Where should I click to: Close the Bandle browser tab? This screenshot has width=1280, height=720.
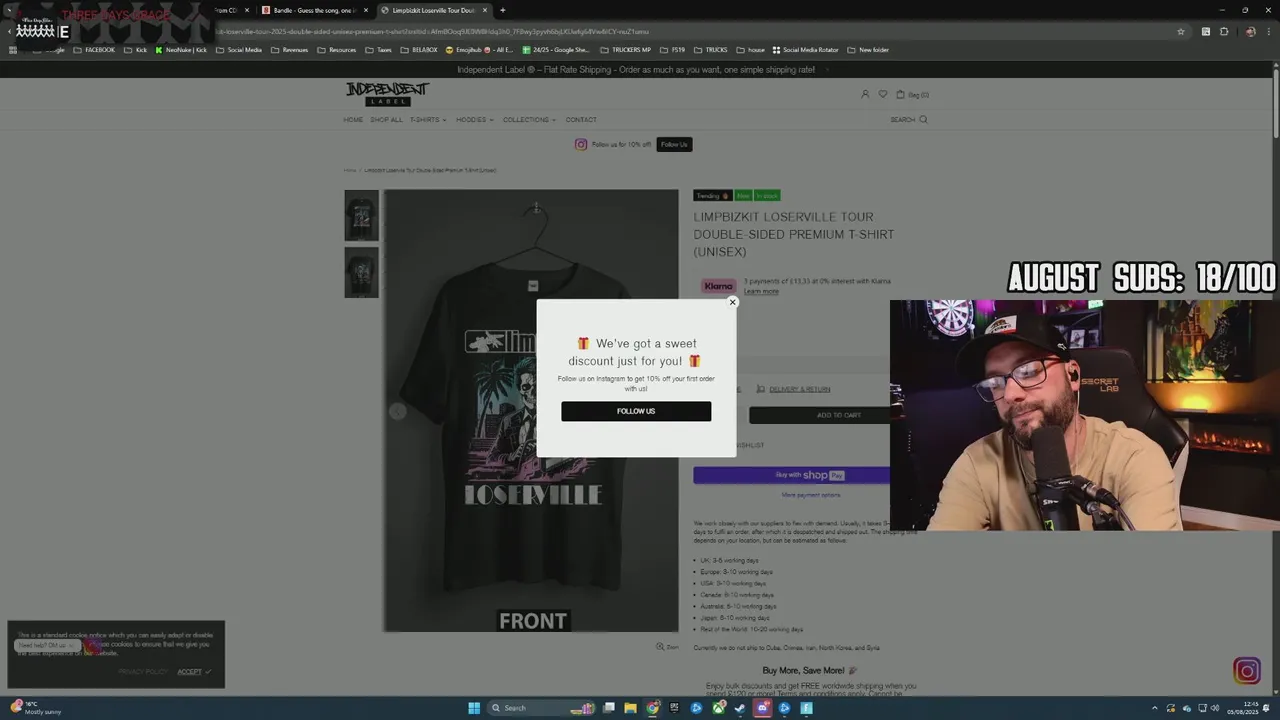click(365, 10)
